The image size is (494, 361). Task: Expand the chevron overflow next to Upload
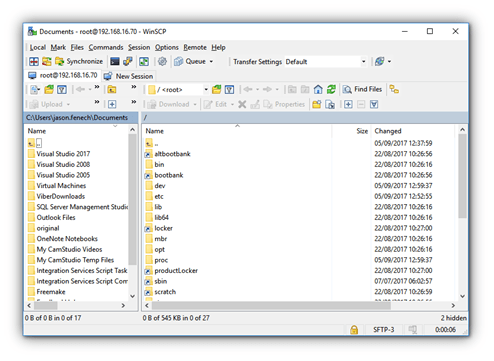[97, 102]
